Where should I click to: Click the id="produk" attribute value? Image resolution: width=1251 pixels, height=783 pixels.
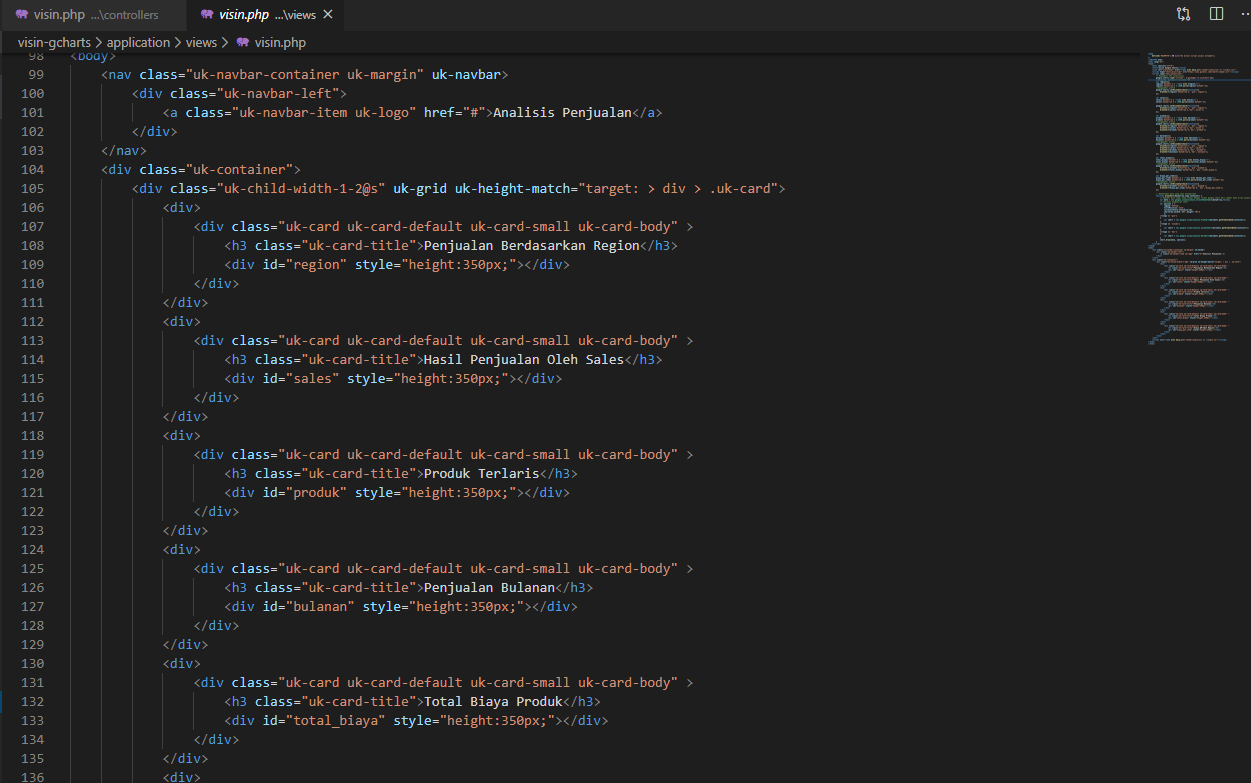click(x=316, y=493)
